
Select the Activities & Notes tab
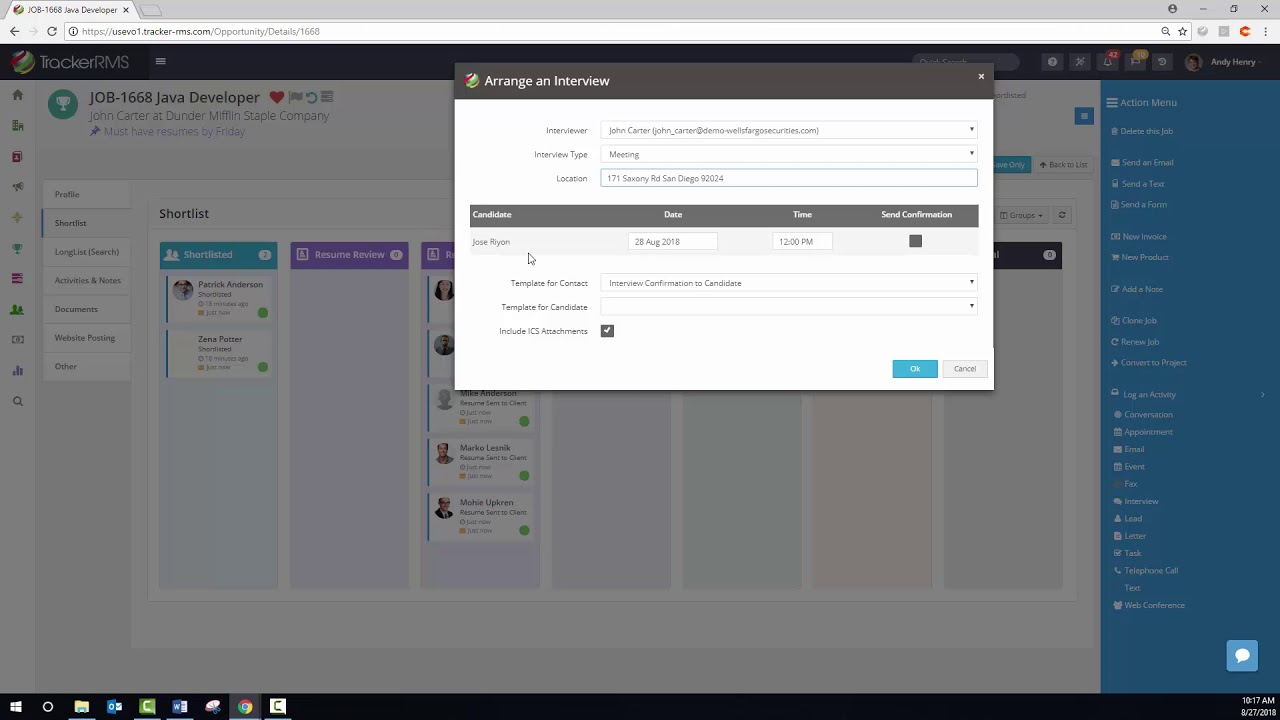[87, 280]
